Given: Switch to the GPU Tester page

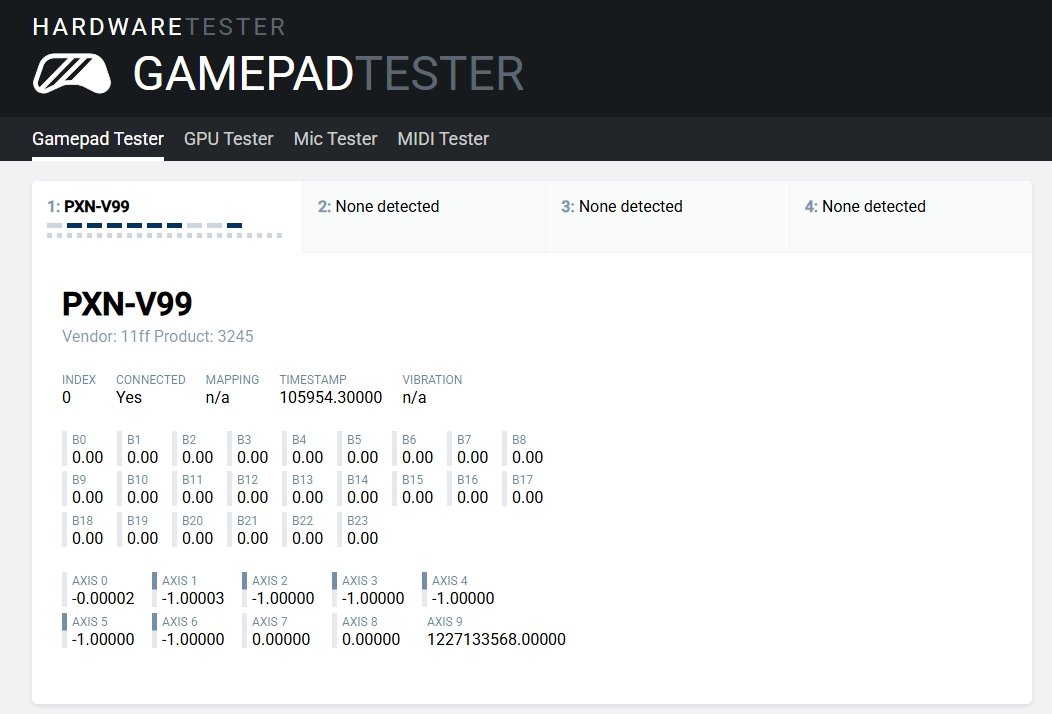Looking at the screenshot, I should [x=228, y=139].
